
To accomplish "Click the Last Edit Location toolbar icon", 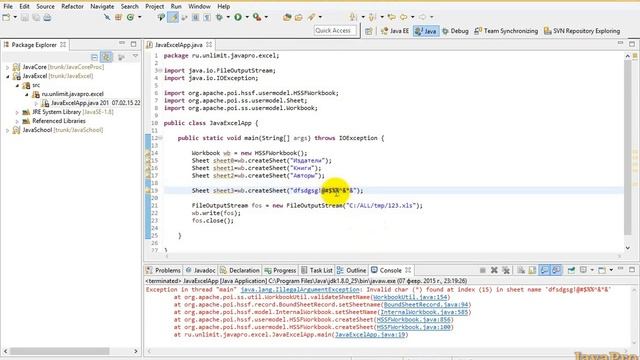I will point(392,17).
